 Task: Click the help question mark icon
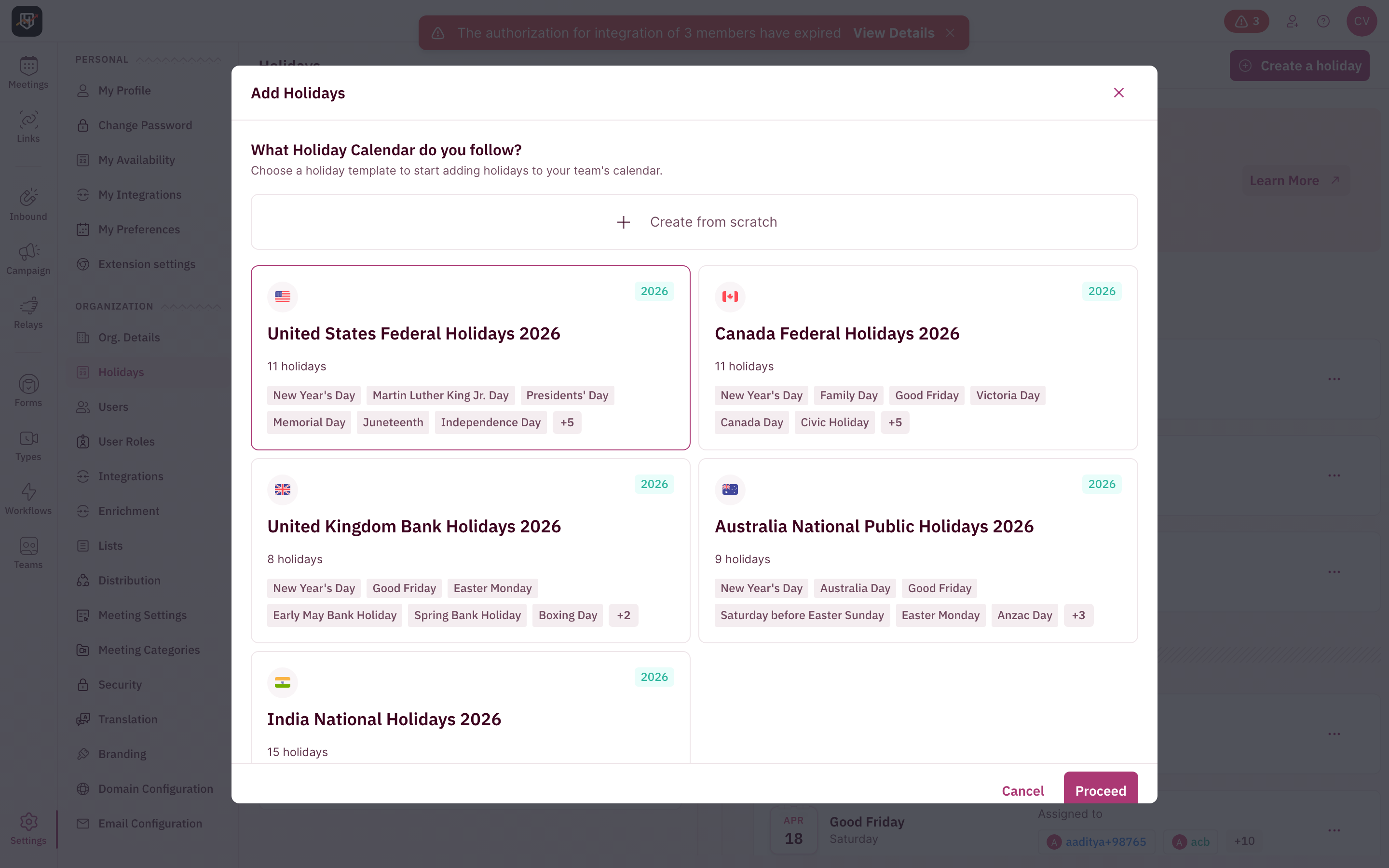(1323, 21)
